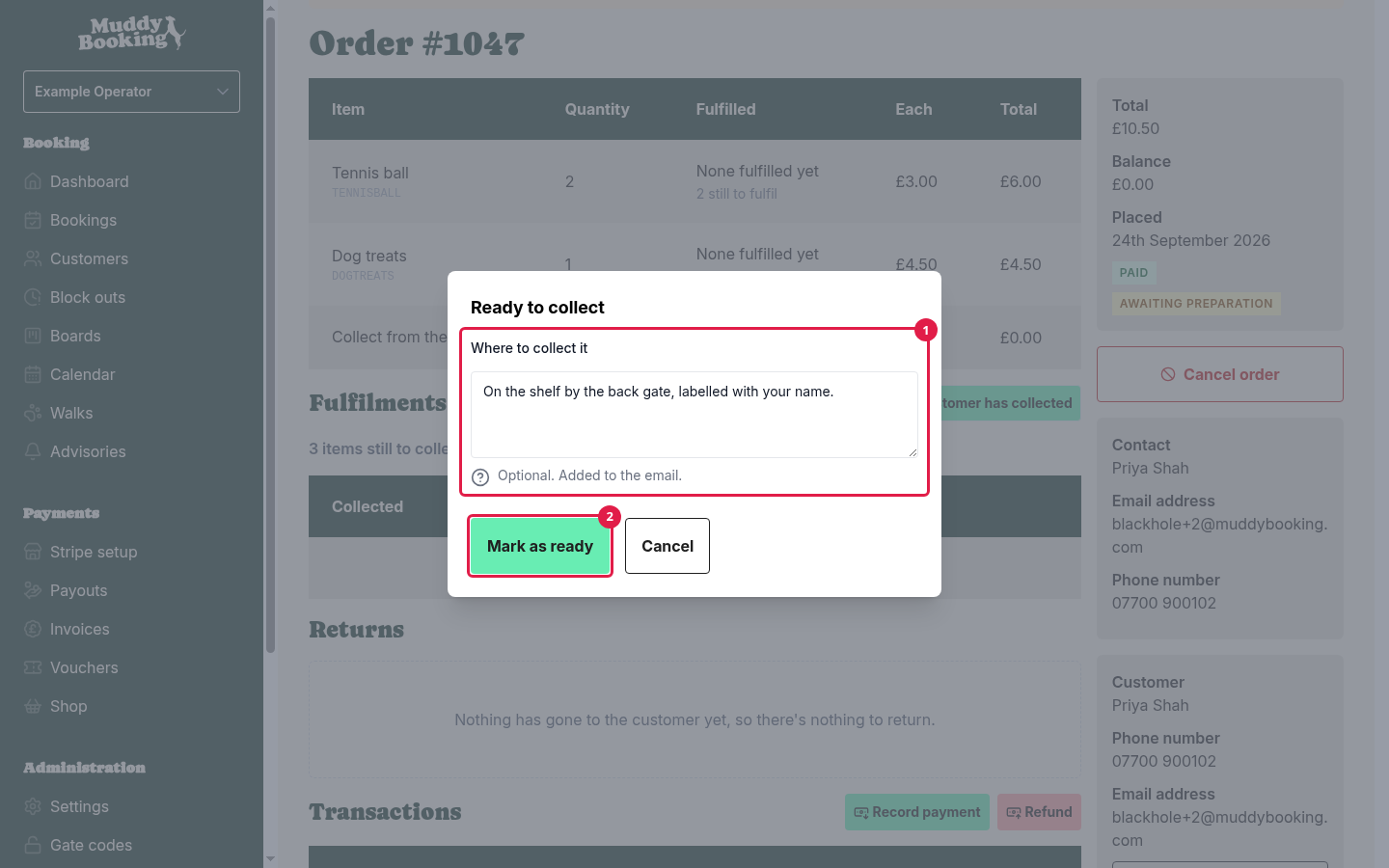Click the Boards icon in sidebar

click(x=33, y=336)
